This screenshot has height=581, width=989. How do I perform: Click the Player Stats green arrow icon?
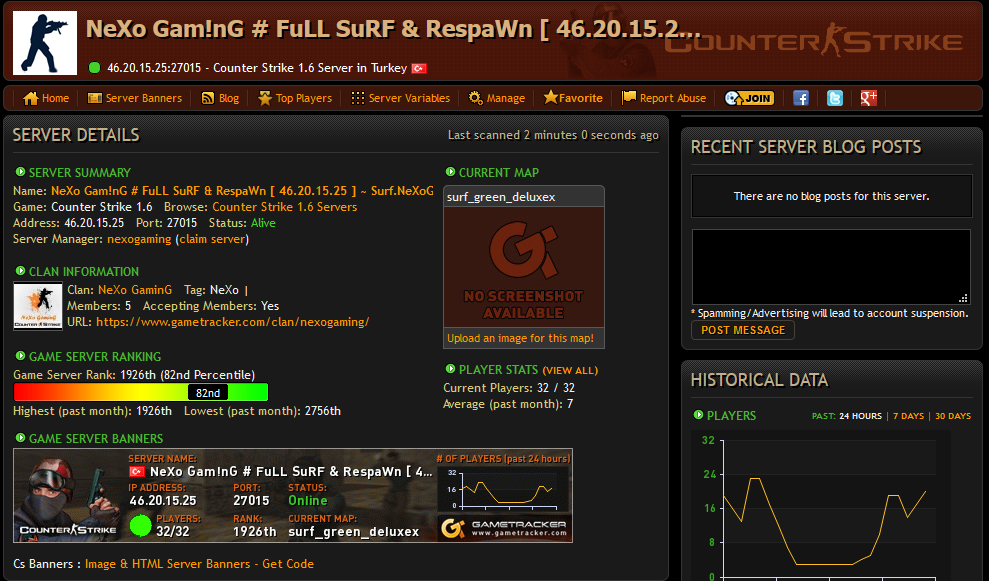(x=450, y=369)
